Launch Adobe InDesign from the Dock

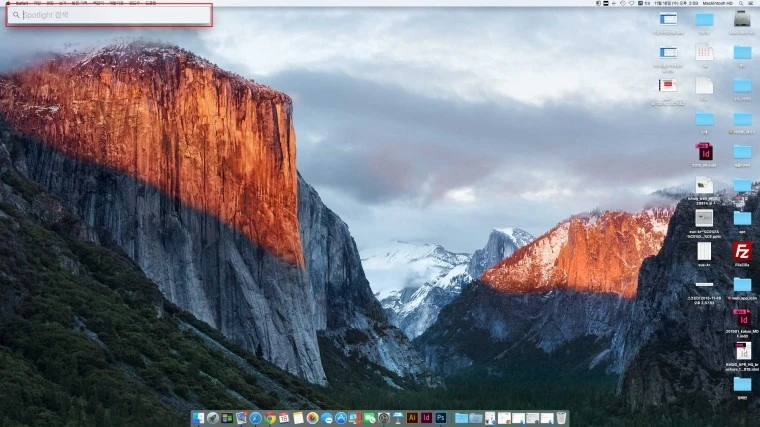click(427, 418)
